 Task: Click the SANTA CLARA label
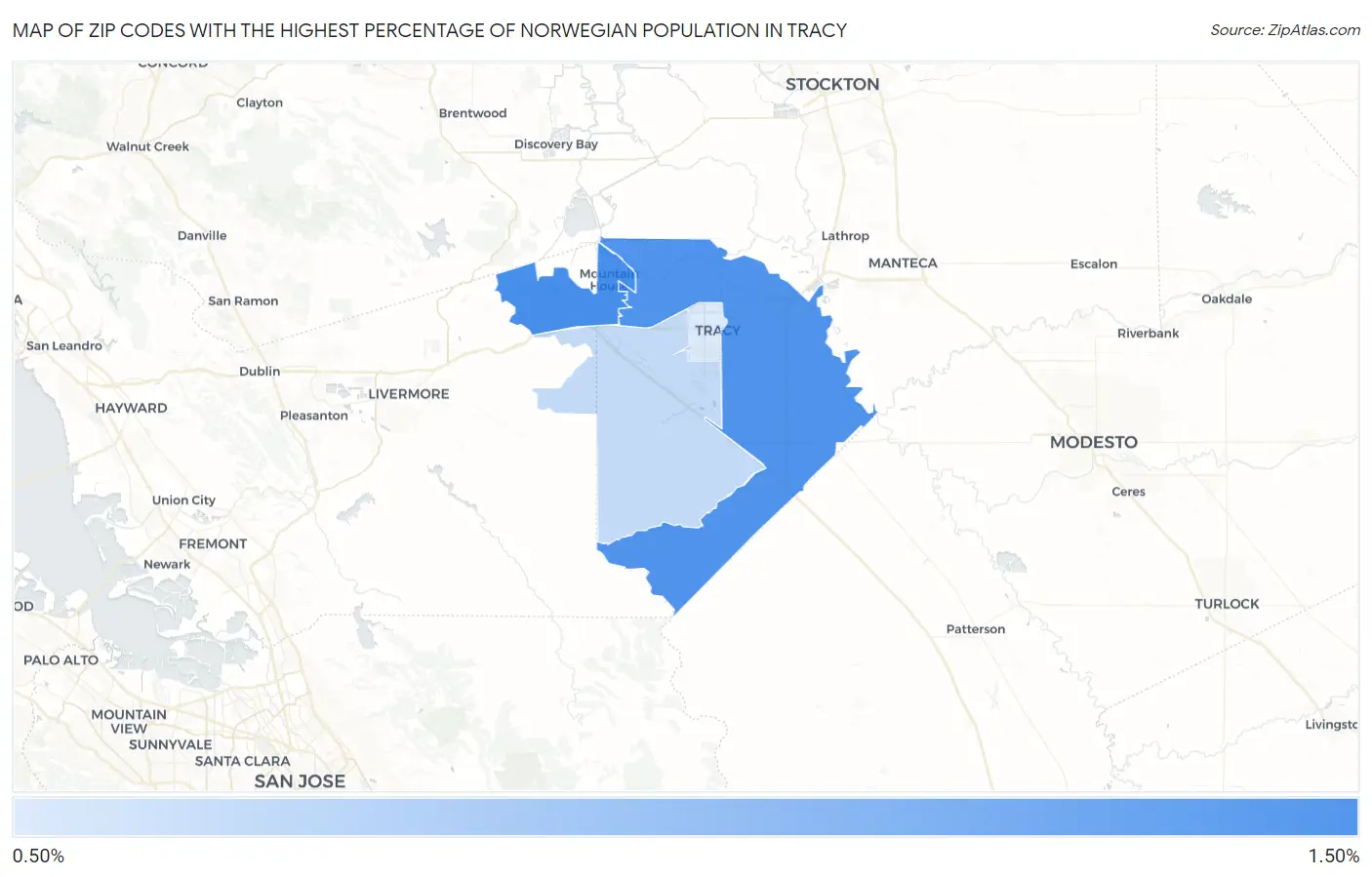243,762
